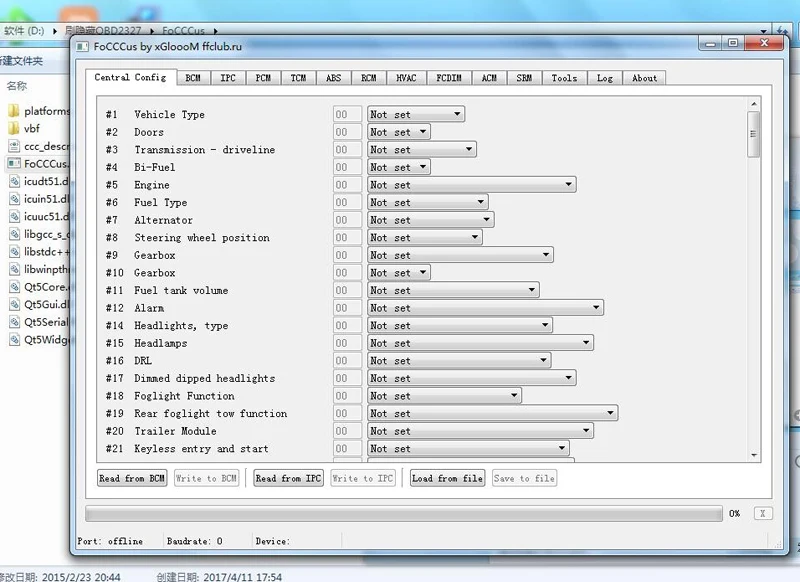
Task: Expand the Headlights, type dropdown
Action: (x=460, y=325)
